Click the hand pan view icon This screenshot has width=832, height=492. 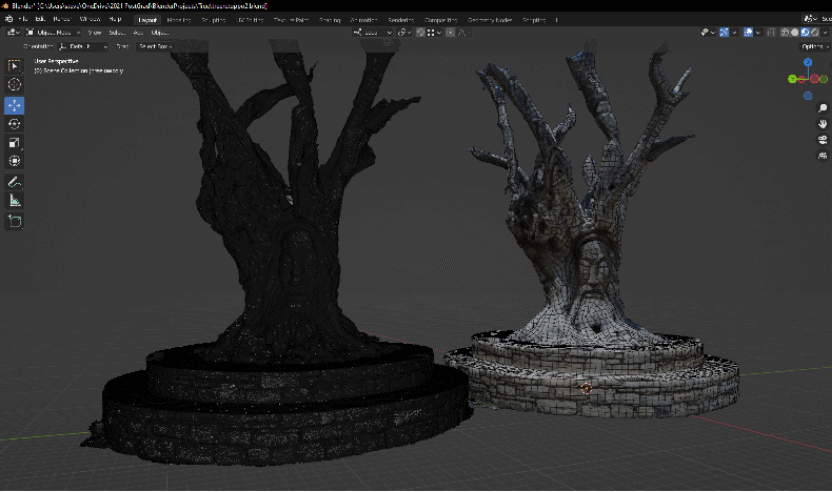point(822,124)
